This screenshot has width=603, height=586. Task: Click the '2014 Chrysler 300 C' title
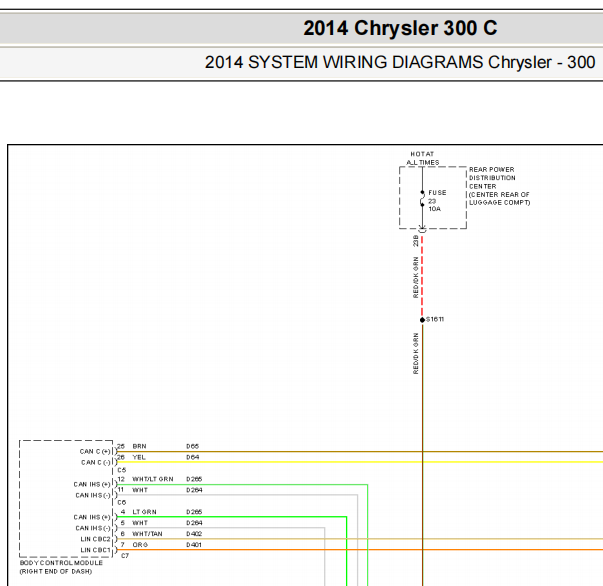point(400,28)
